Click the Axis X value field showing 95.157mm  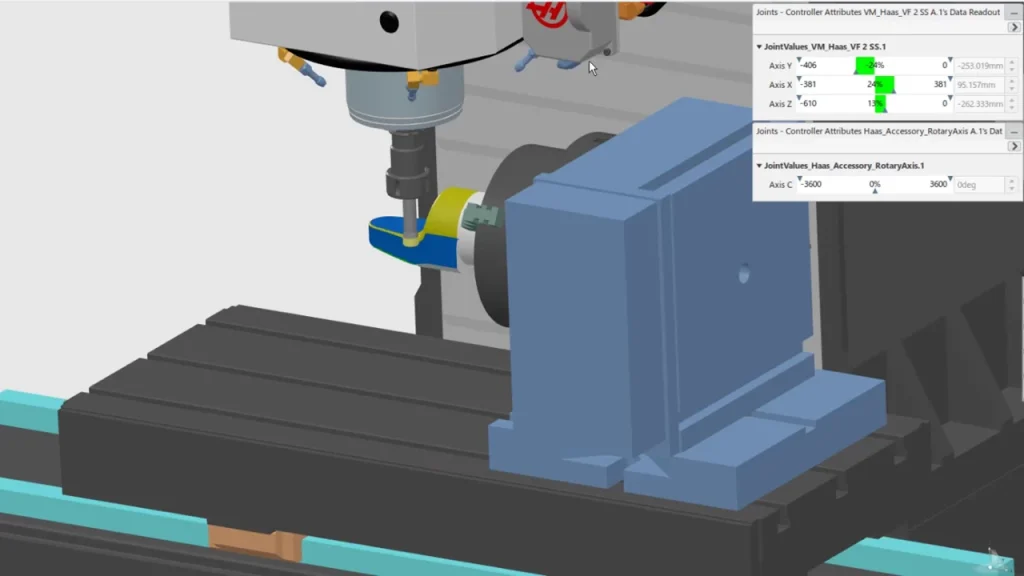point(979,85)
